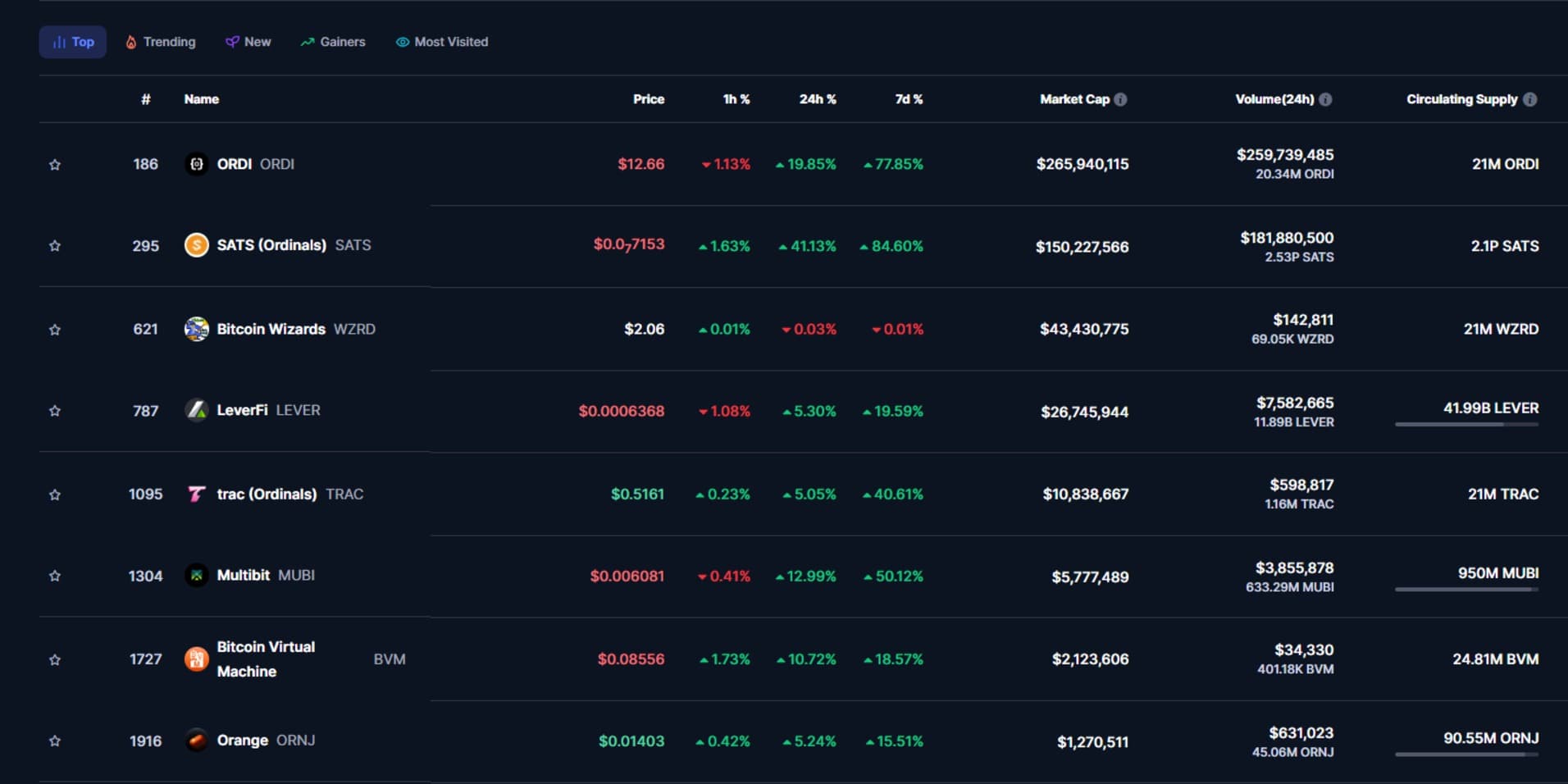Show Circulating Supply info icon
Viewport: 1568px width, 784px height.
[x=1530, y=99]
